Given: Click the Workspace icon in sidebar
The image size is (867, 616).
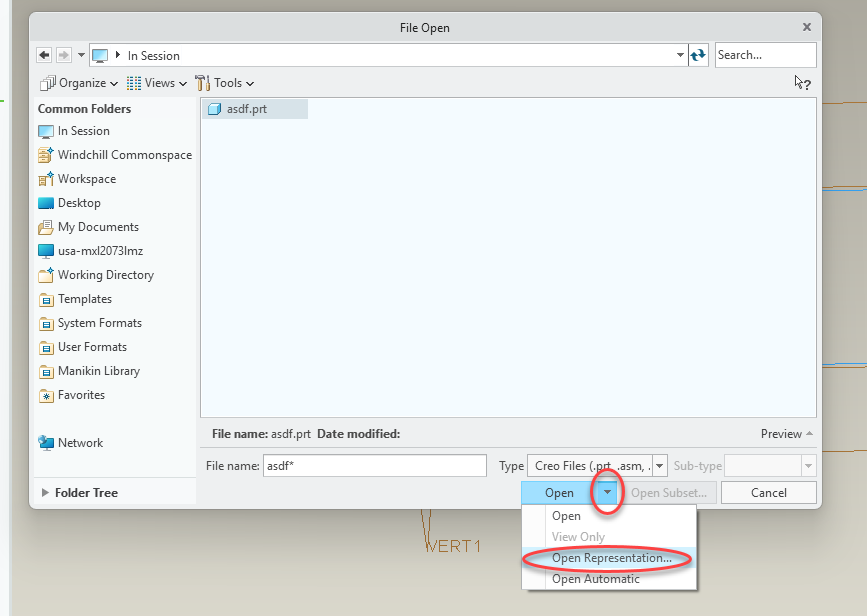Looking at the screenshot, I should (x=46, y=179).
